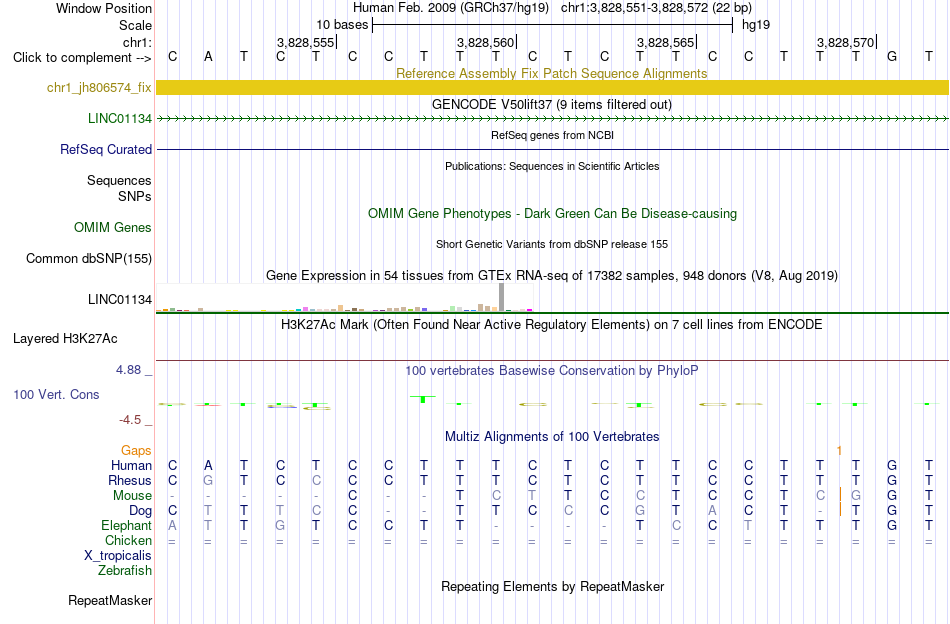Click the 'chr1:' ruler label
Screen dimensions: 950x624
coord(138,42)
